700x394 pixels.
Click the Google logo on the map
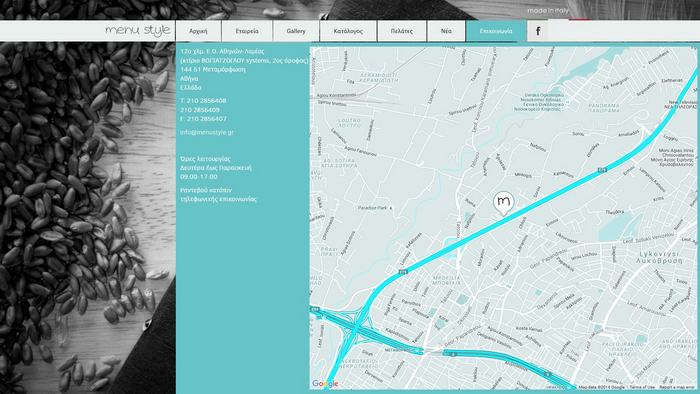click(325, 384)
